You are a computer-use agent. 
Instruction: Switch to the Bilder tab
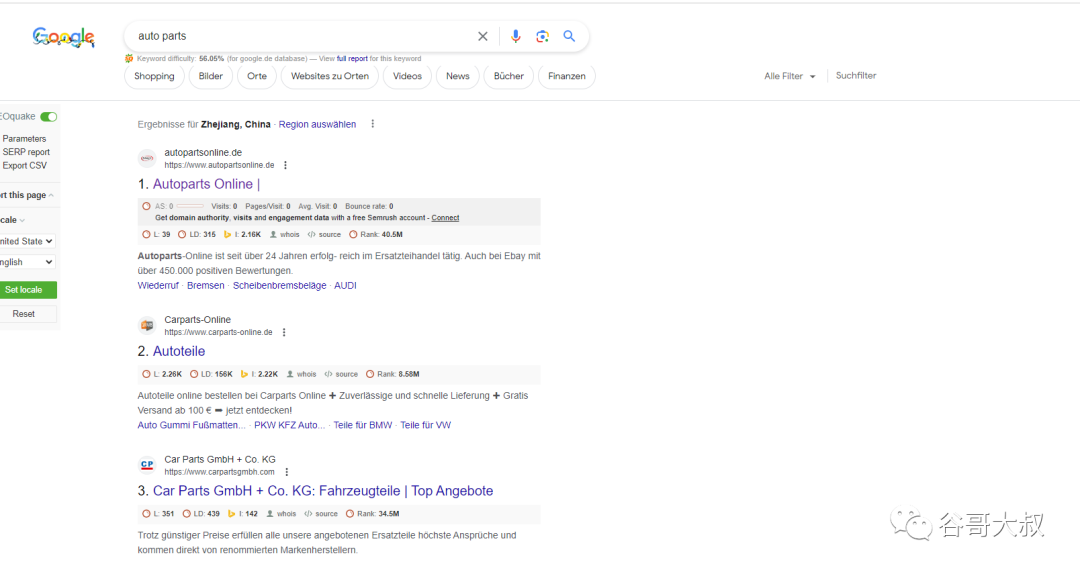pos(211,76)
